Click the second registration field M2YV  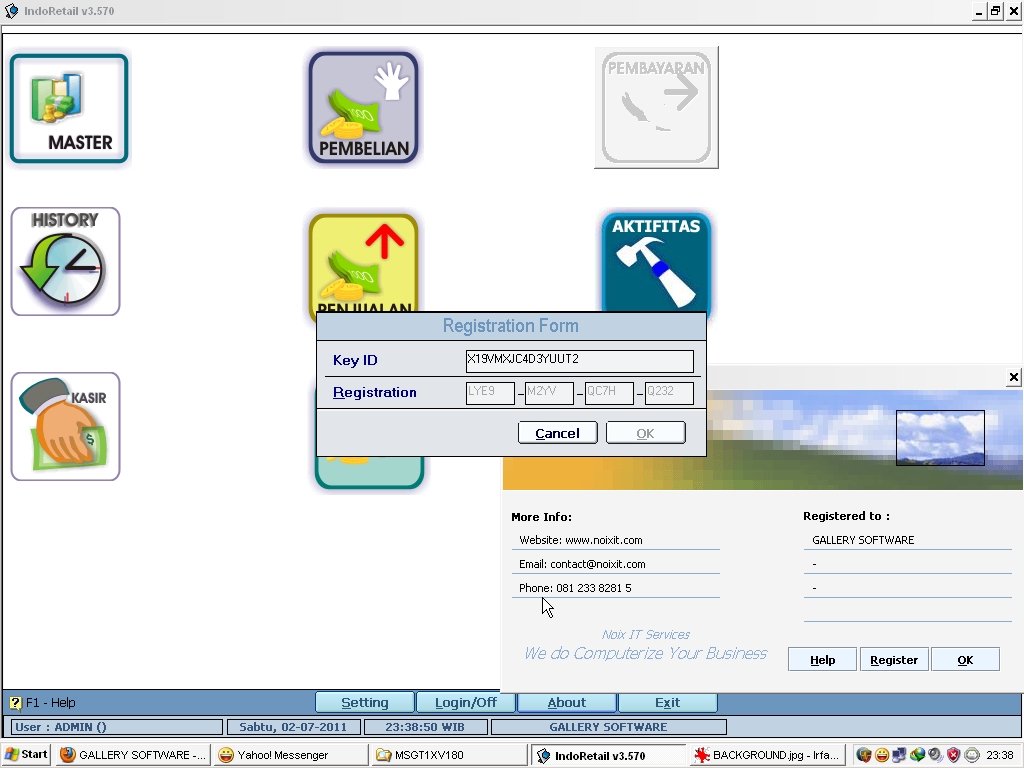point(549,393)
